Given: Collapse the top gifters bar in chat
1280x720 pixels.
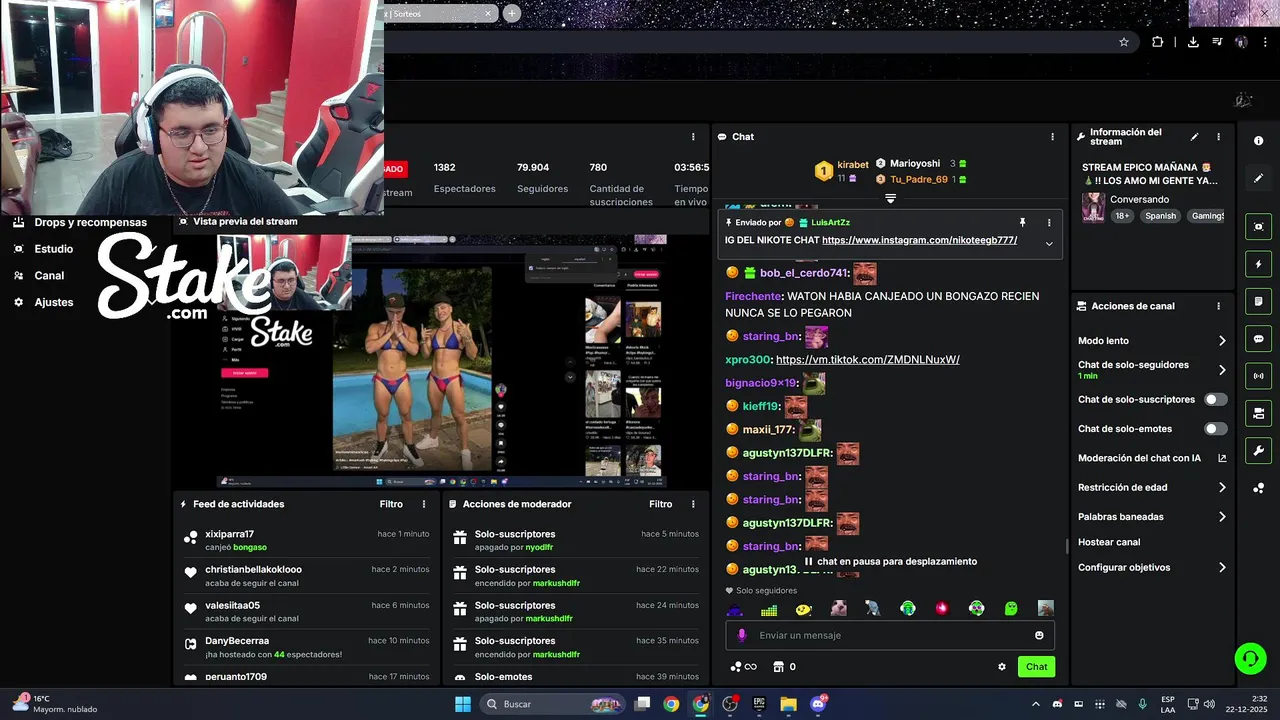Looking at the screenshot, I should coord(890,198).
